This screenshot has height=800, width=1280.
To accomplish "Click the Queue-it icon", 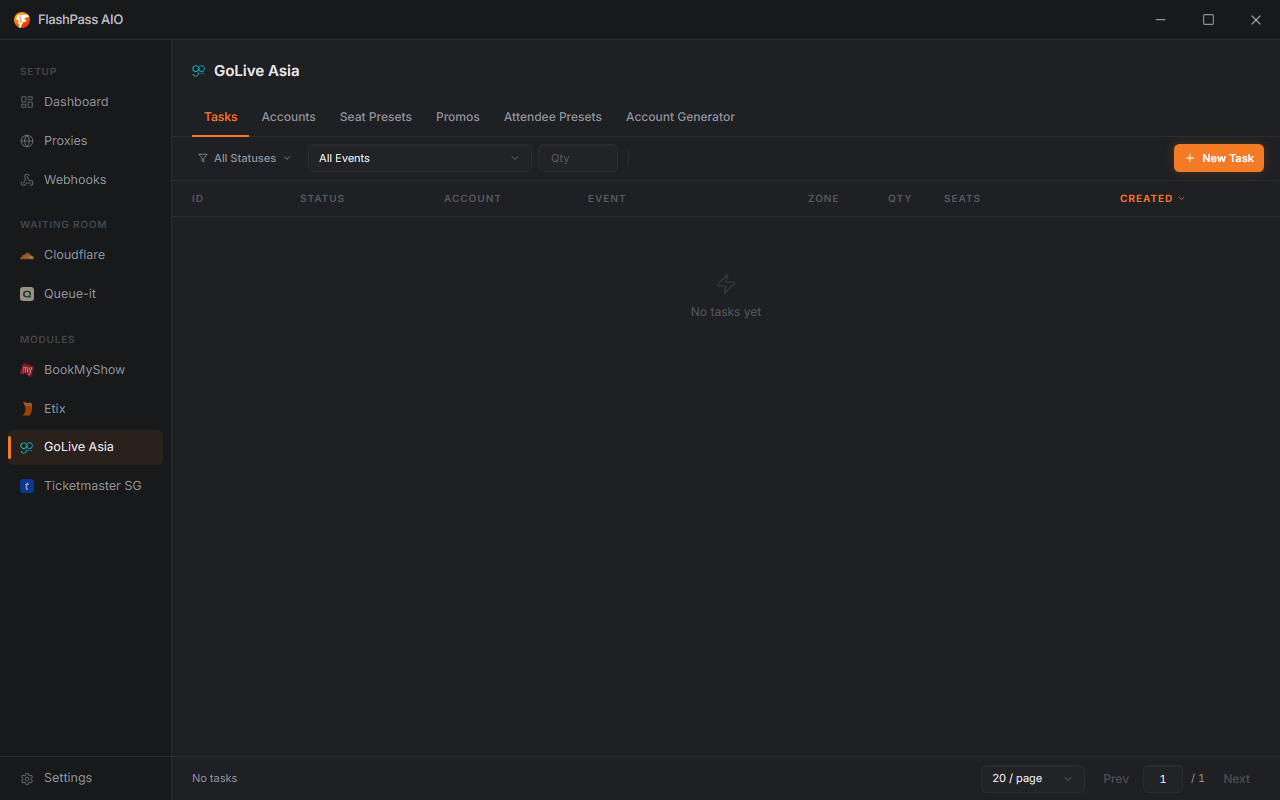I will 27,294.
